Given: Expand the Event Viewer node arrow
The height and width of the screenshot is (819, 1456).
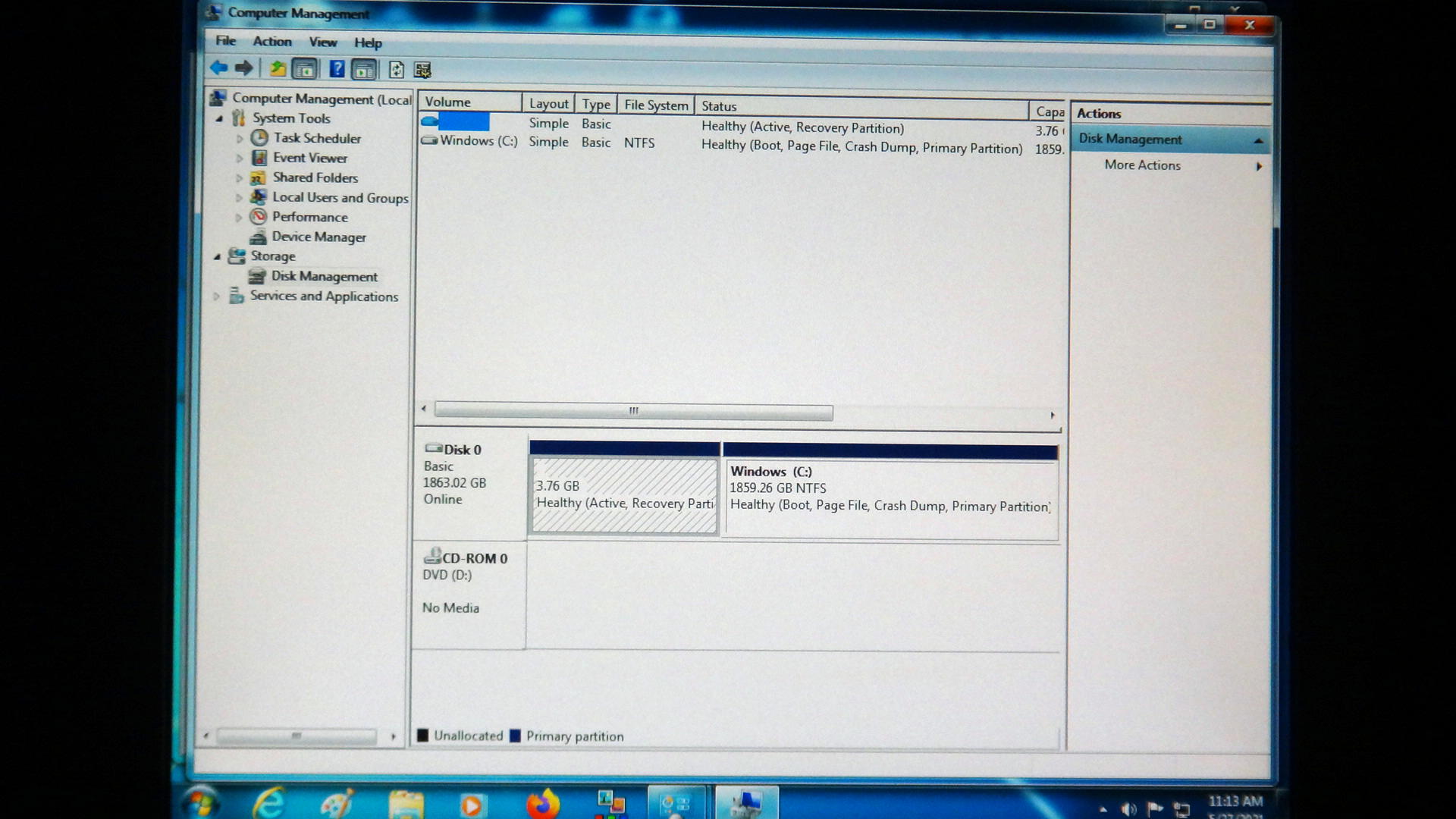Looking at the screenshot, I should click(x=240, y=158).
